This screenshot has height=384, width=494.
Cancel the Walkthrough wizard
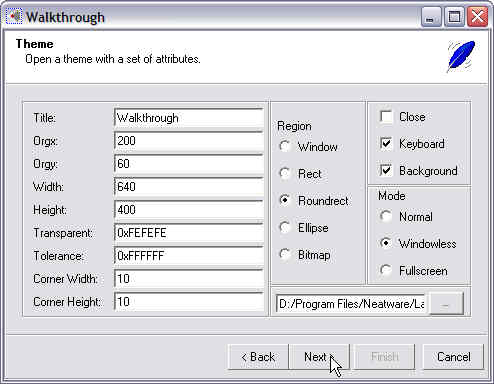(453, 357)
